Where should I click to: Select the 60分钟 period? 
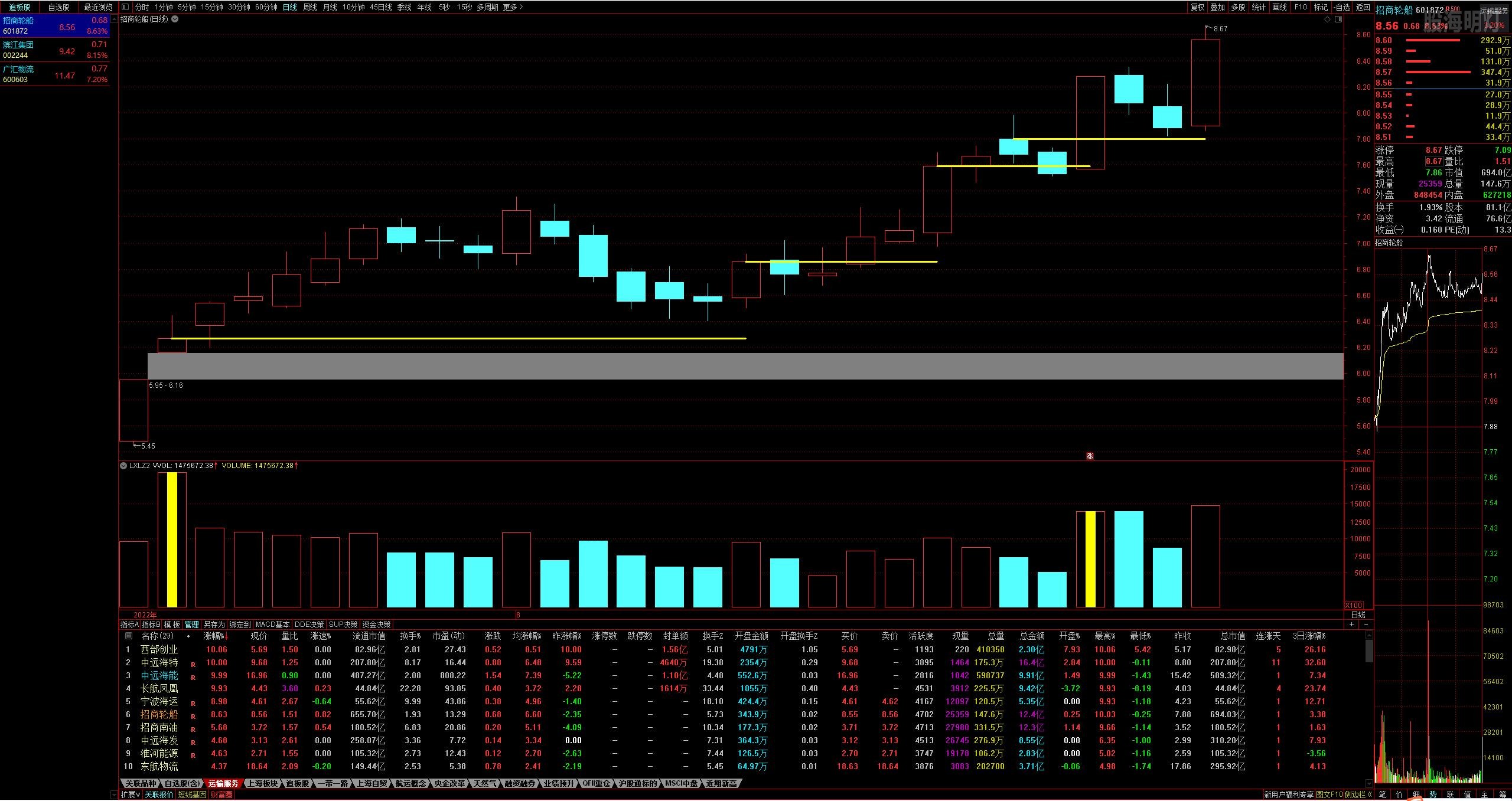[266, 7]
